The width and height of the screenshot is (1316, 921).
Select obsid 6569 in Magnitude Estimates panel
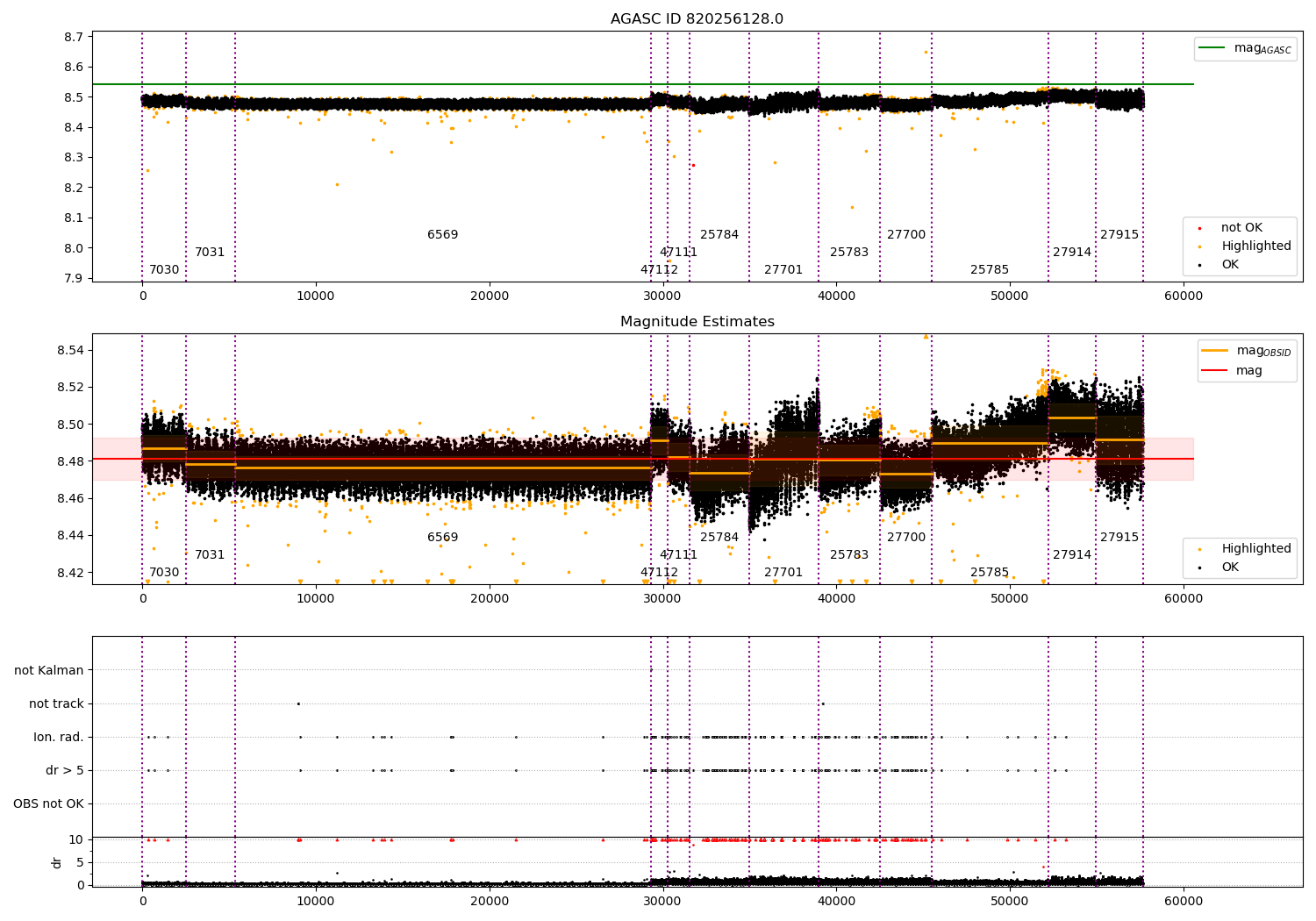click(443, 538)
